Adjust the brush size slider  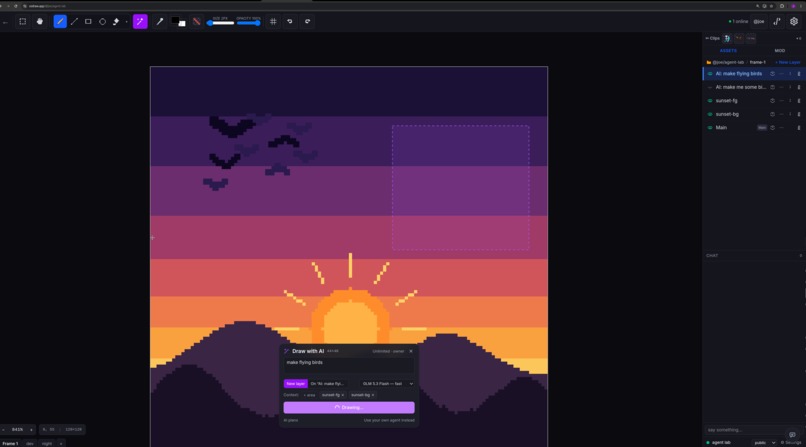click(x=221, y=23)
